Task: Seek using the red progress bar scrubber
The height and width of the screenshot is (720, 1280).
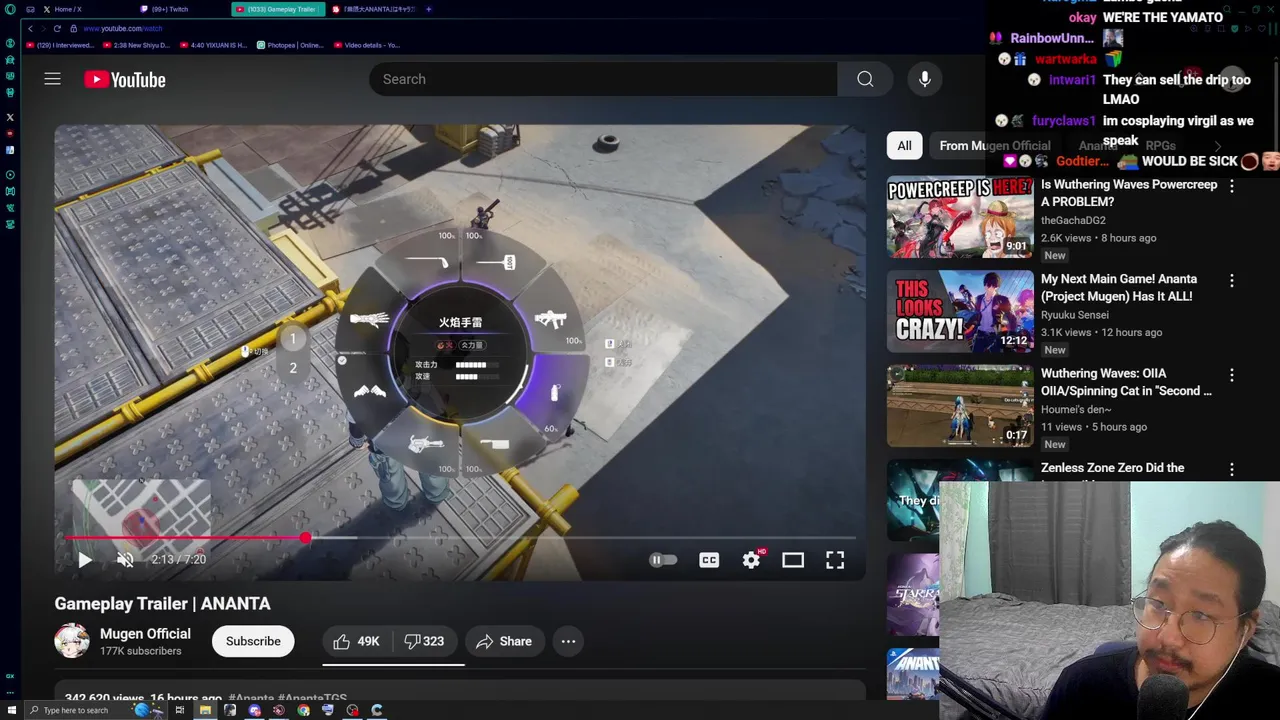Action: pyautogui.click(x=305, y=538)
